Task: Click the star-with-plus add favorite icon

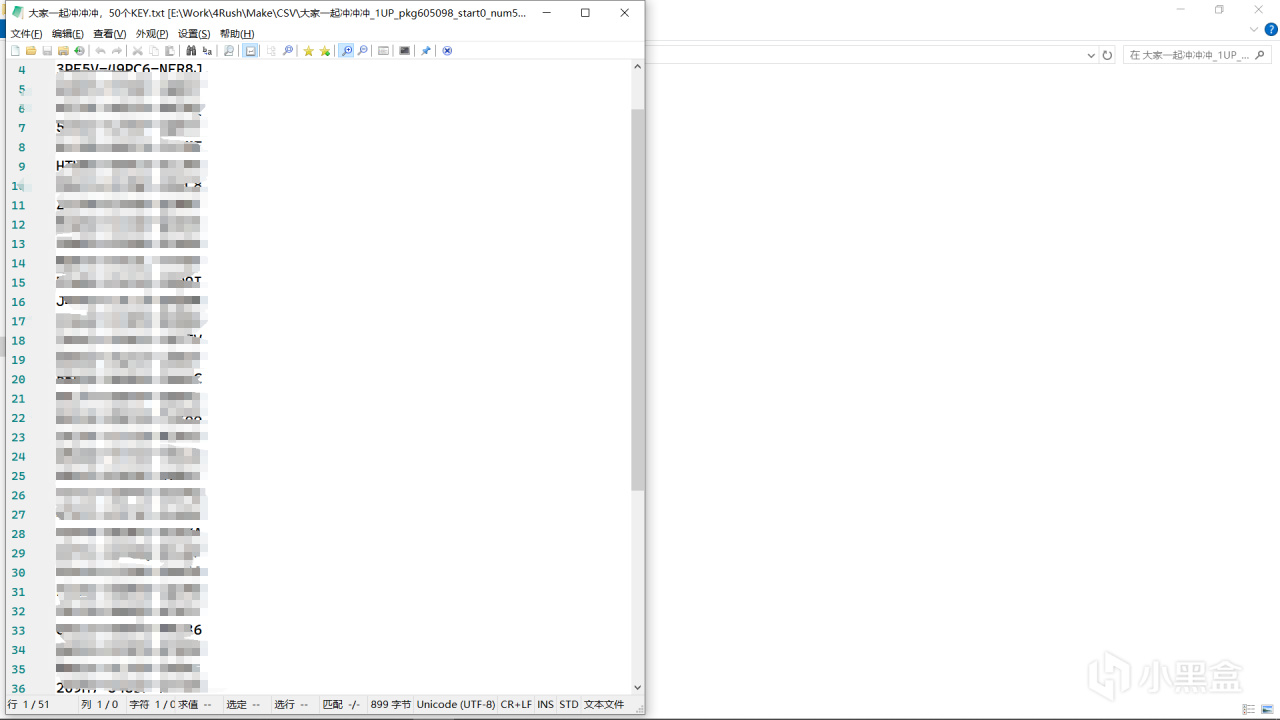Action: pos(325,51)
